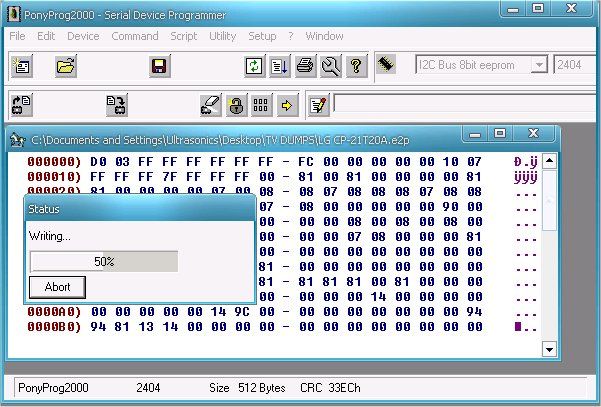This screenshot has height=407, width=601.
Task: Save device file with floppy disk icon
Action: [x=159, y=66]
